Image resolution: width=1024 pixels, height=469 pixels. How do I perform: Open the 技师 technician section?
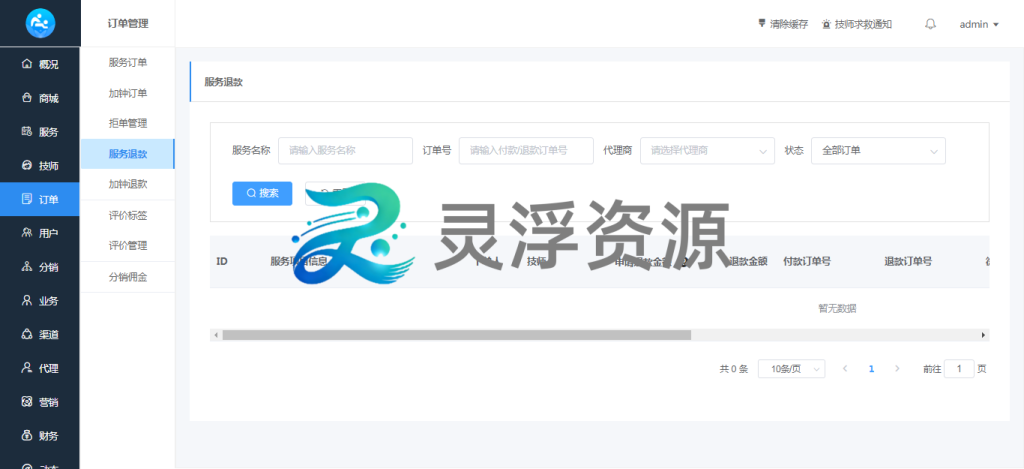click(40, 166)
